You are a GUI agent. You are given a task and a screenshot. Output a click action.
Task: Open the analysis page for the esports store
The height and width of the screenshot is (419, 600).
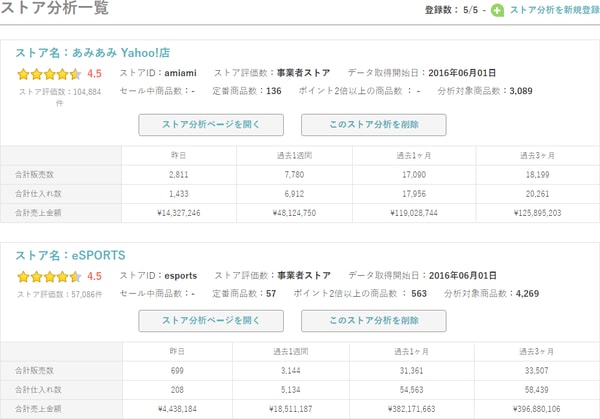click(211, 321)
